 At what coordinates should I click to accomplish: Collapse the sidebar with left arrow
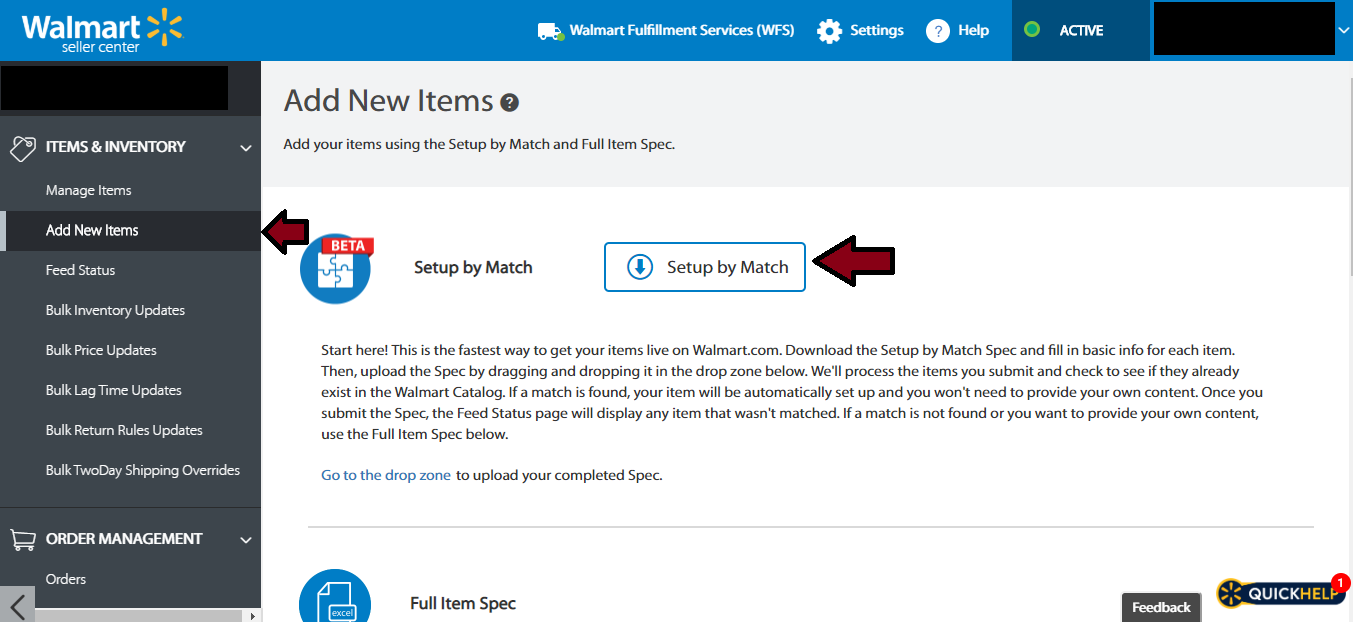coord(17,605)
